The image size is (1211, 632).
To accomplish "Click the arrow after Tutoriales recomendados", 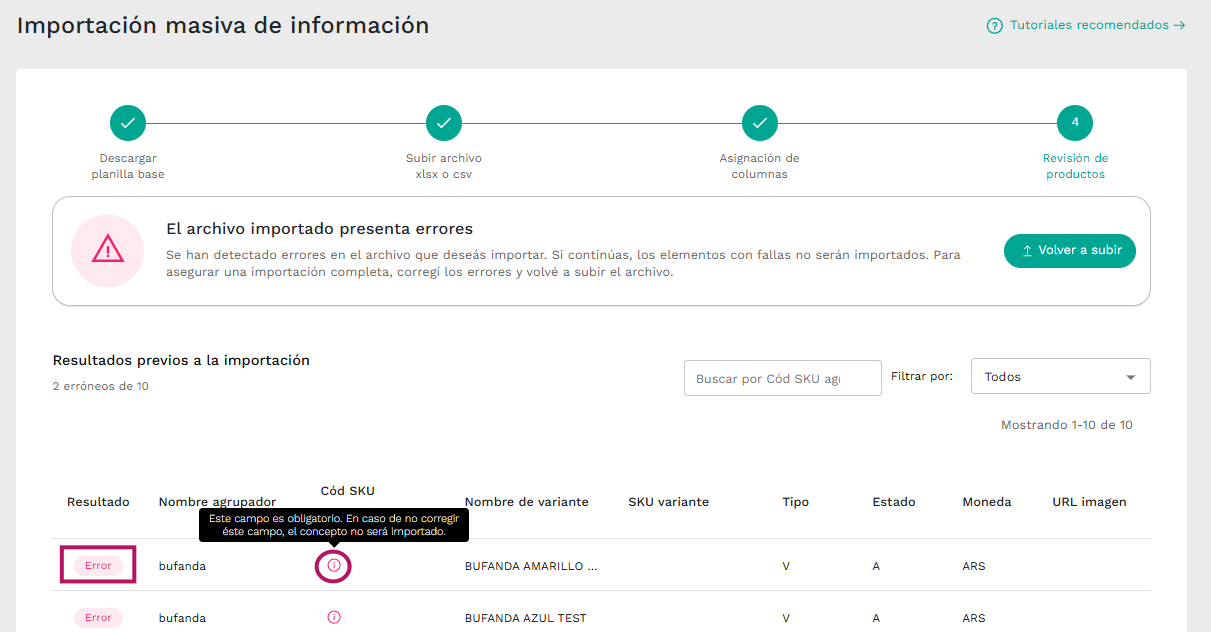I will pos(1180,26).
